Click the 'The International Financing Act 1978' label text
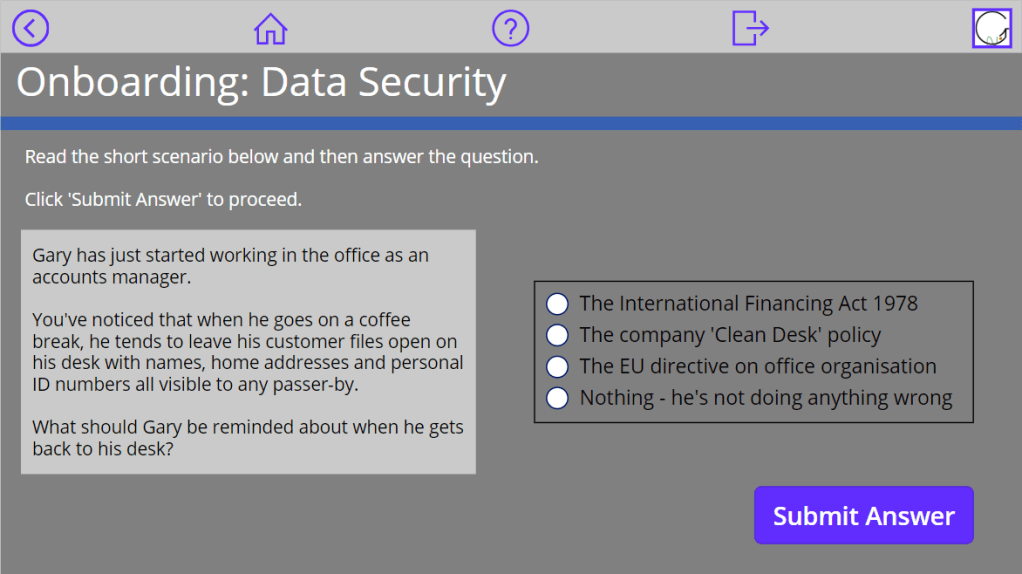Image resolution: width=1022 pixels, height=574 pixels. point(748,303)
